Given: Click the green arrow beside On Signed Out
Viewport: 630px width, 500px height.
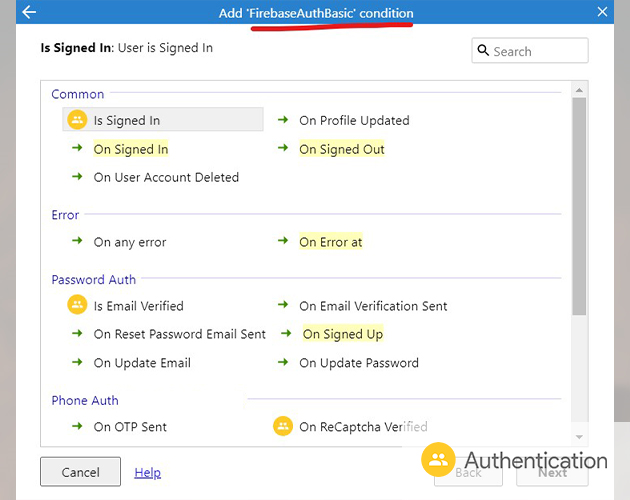Looking at the screenshot, I should (x=283, y=149).
